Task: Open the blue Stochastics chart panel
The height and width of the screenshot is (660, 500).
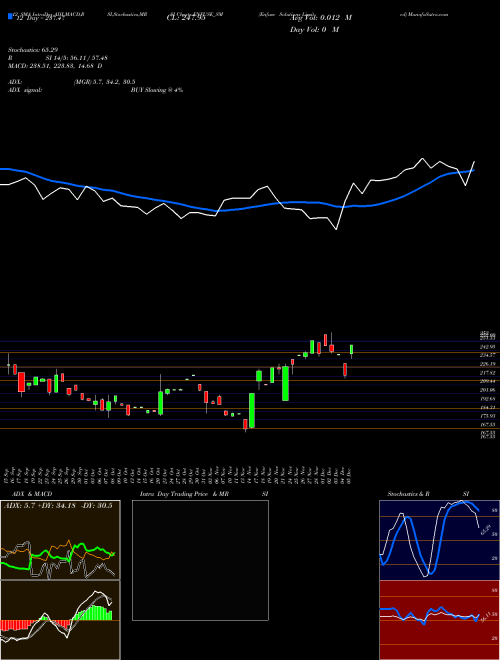Action: pyautogui.click(x=439, y=540)
